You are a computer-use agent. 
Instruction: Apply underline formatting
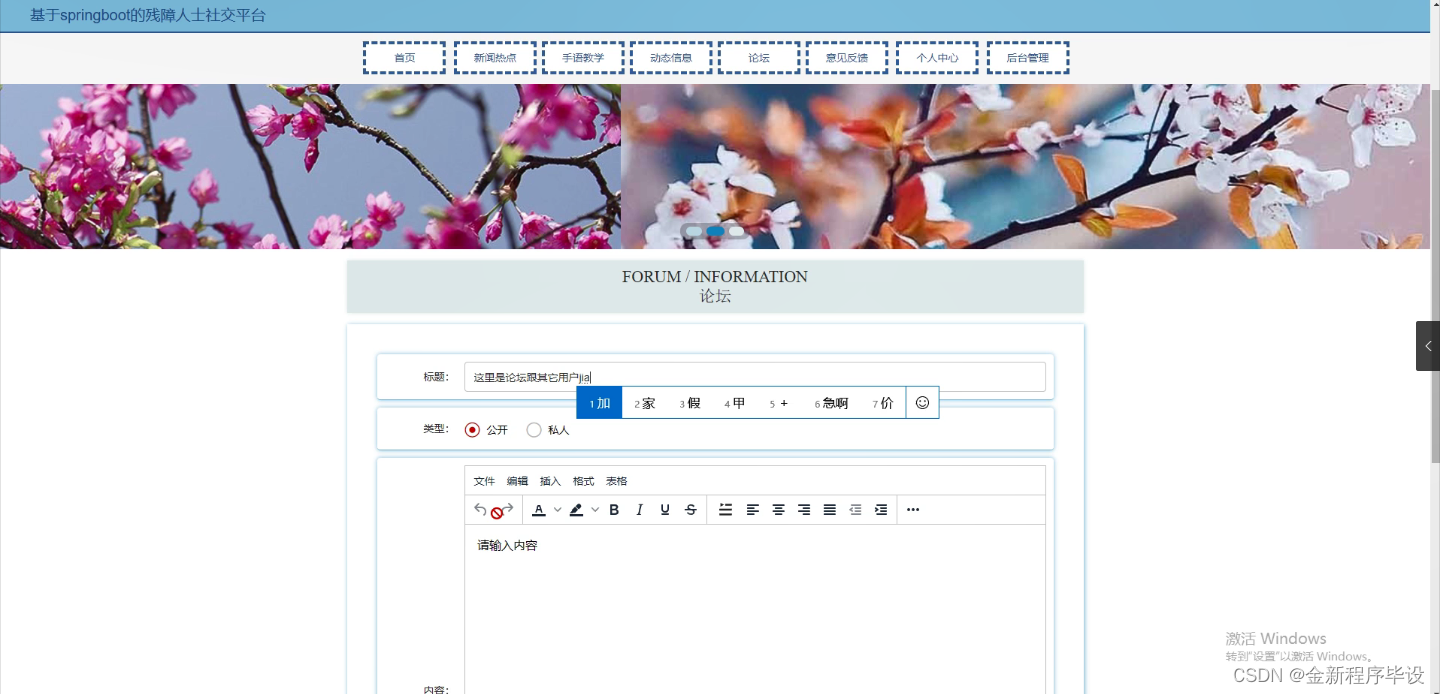pos(665,509)
